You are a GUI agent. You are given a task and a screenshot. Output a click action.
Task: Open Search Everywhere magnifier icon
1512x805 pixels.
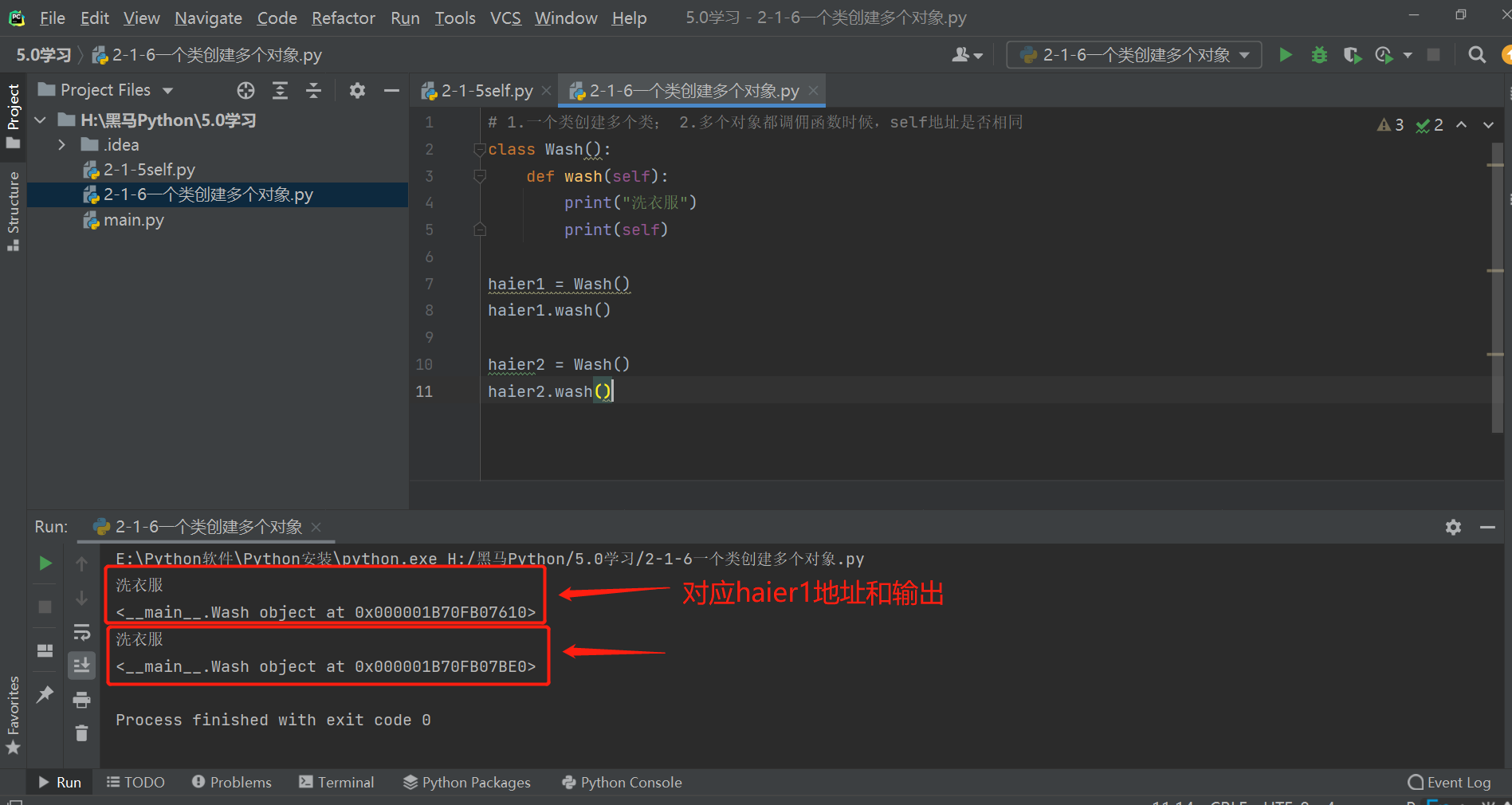click(x=1476, y=55)
